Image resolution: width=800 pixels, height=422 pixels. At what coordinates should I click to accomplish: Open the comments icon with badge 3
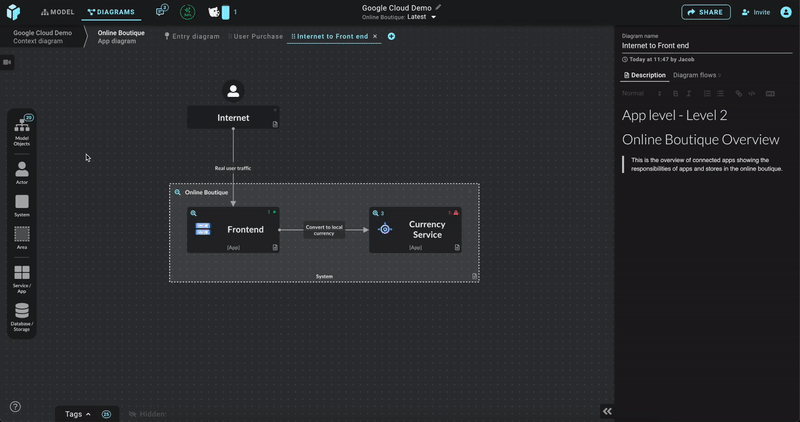(162, 11)
